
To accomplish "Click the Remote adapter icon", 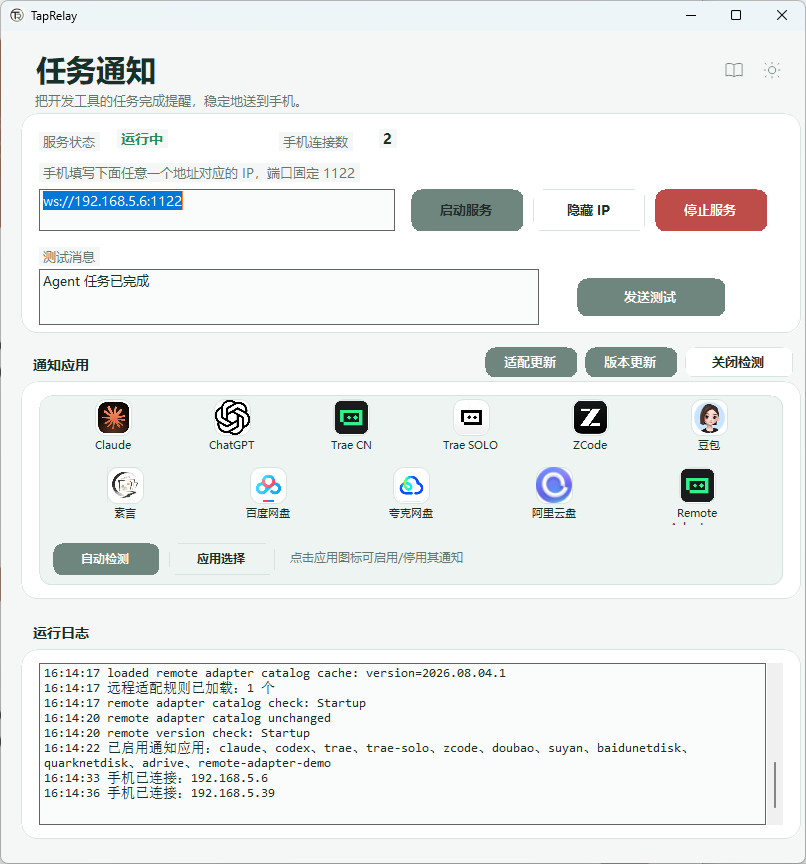I will pyautogui.click(x=697, y=485).
